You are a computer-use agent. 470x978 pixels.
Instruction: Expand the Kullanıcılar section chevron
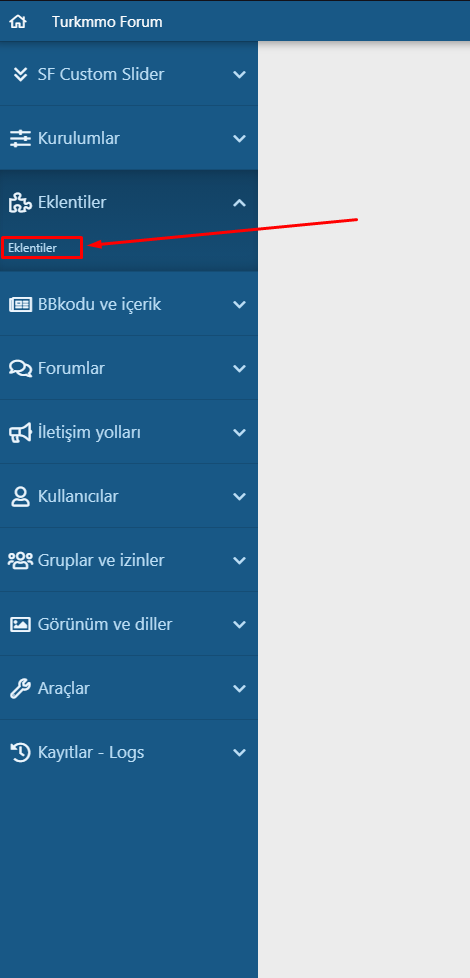click(x=239, y=496)
